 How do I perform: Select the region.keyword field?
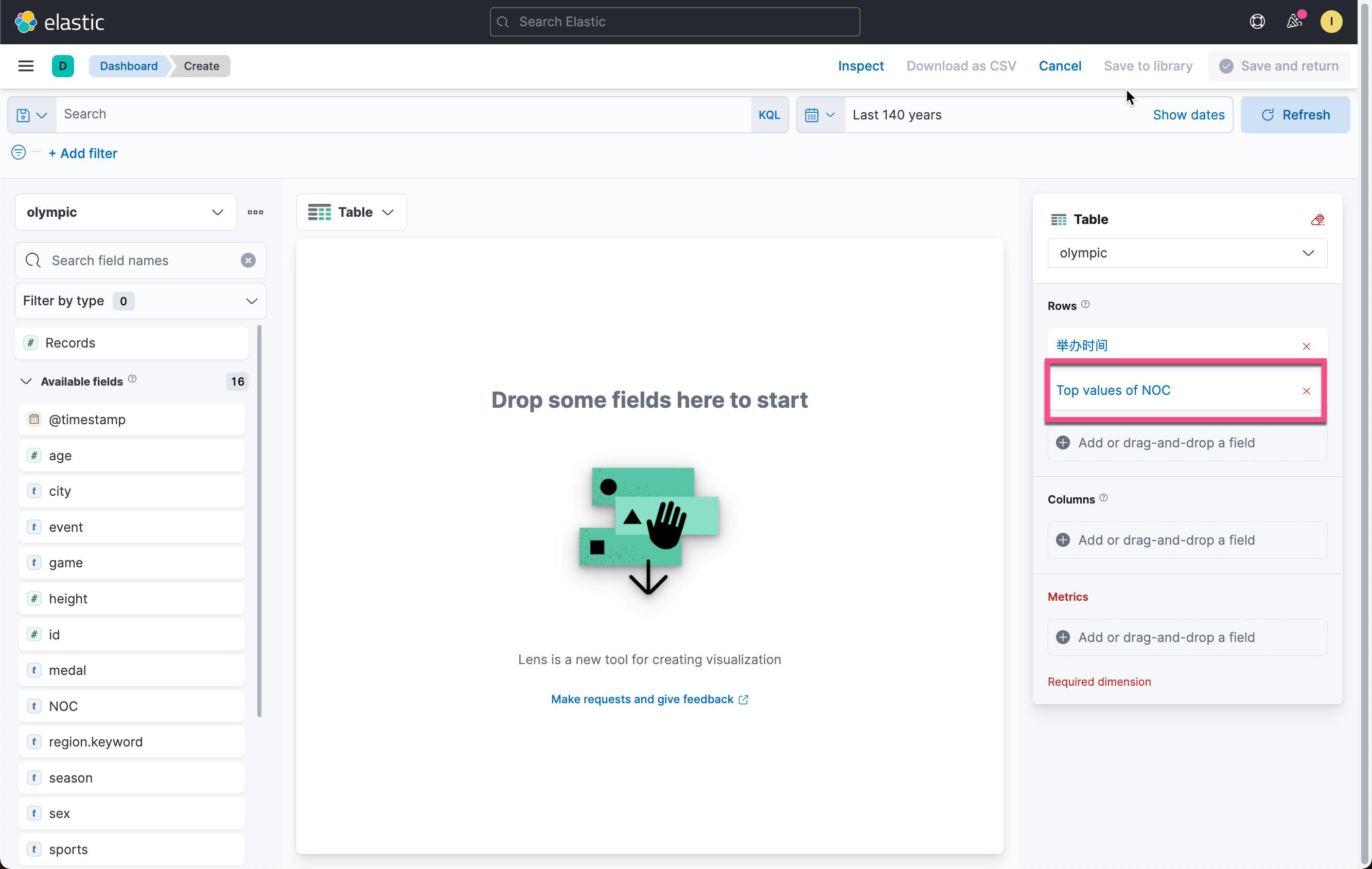tap(132, 742)
